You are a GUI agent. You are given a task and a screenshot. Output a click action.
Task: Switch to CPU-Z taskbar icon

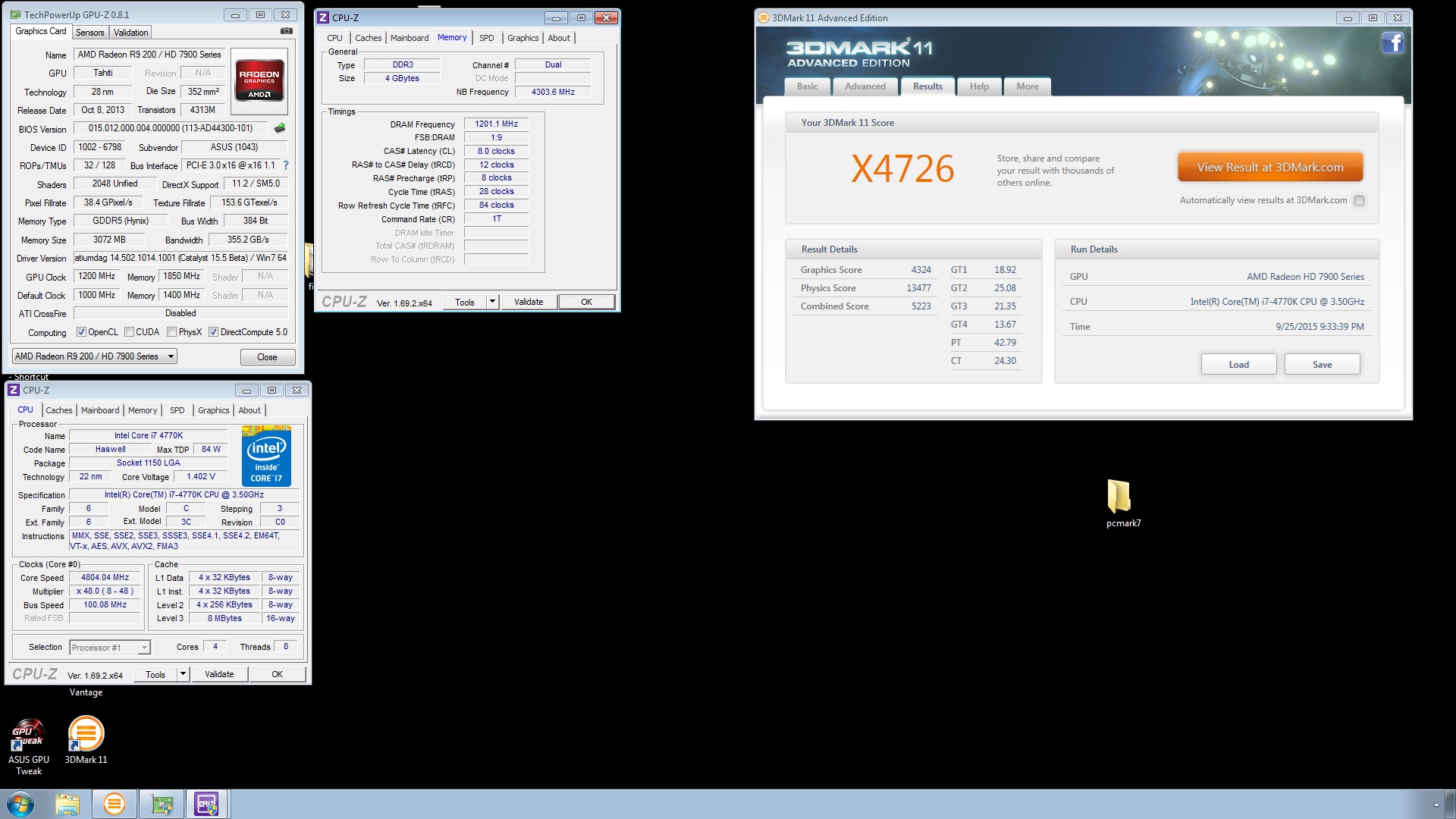click(207, 804)
